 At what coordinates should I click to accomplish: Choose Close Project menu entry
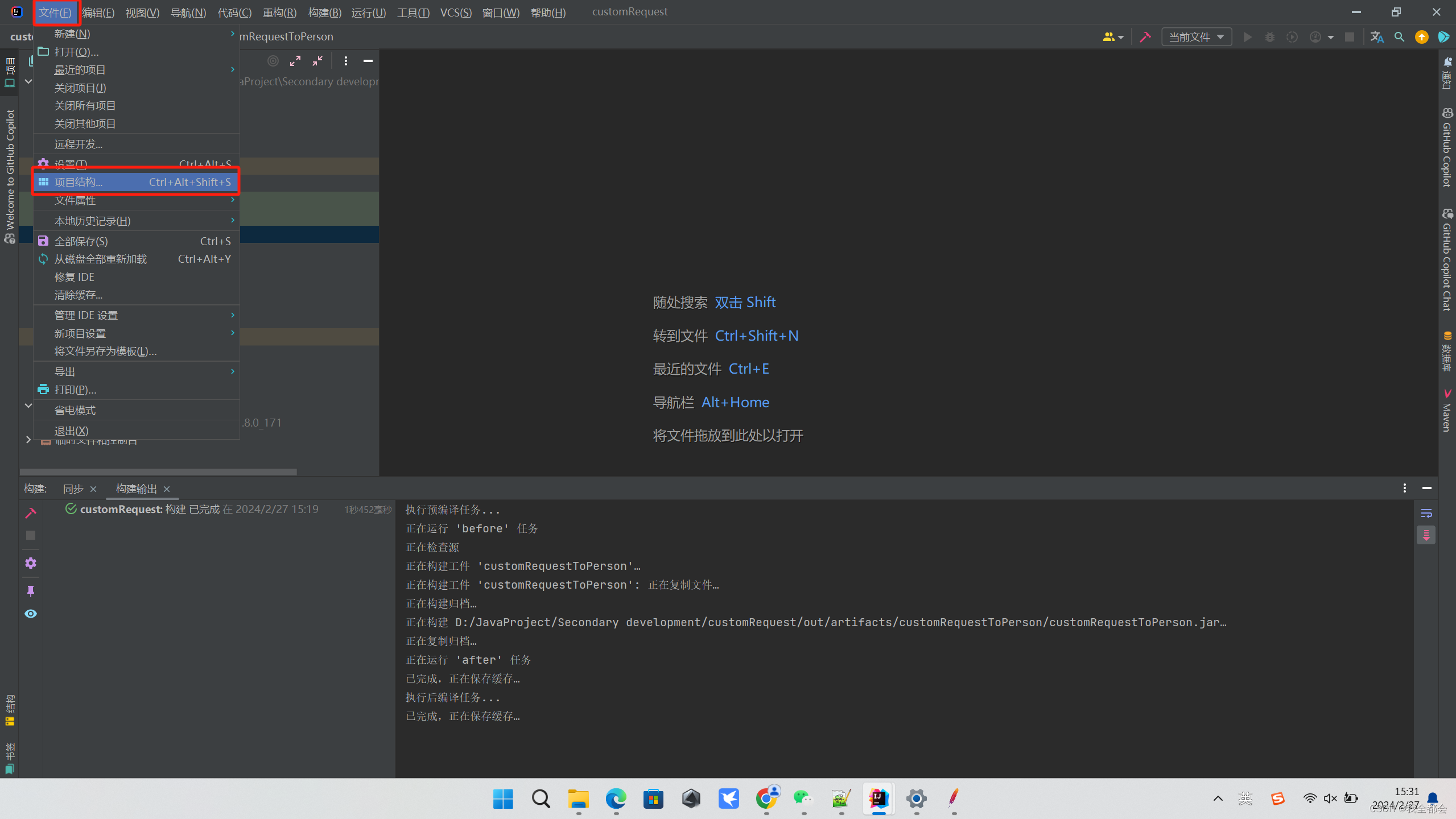pyautogui.click(x=137, y=88)
